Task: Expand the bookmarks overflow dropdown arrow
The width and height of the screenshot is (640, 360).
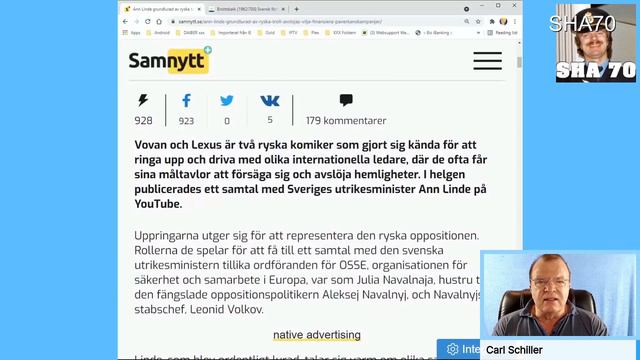Action: tap(478, 33)
